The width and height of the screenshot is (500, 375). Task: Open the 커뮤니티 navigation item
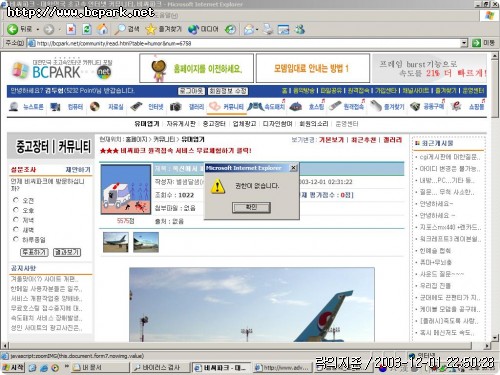pos(227,107)
